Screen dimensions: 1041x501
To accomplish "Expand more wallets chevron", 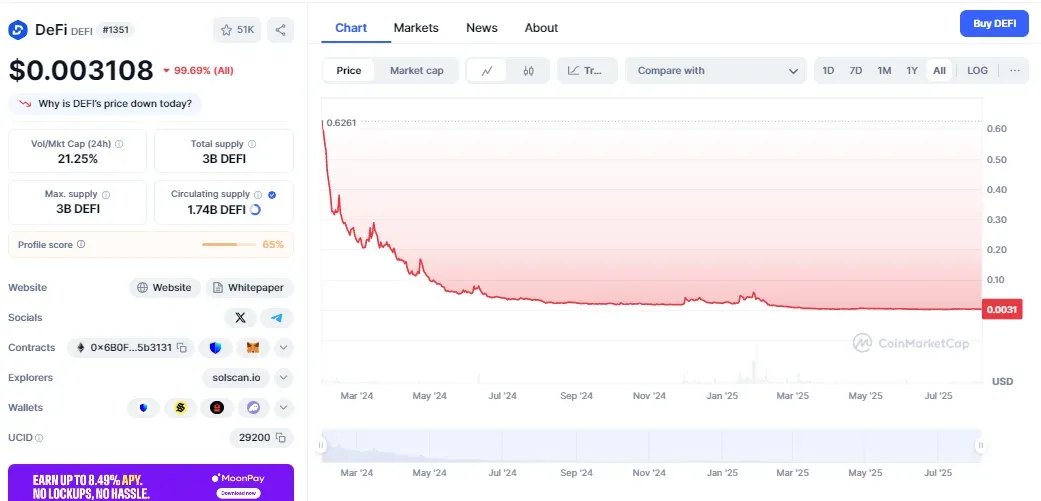I will 283,407.
